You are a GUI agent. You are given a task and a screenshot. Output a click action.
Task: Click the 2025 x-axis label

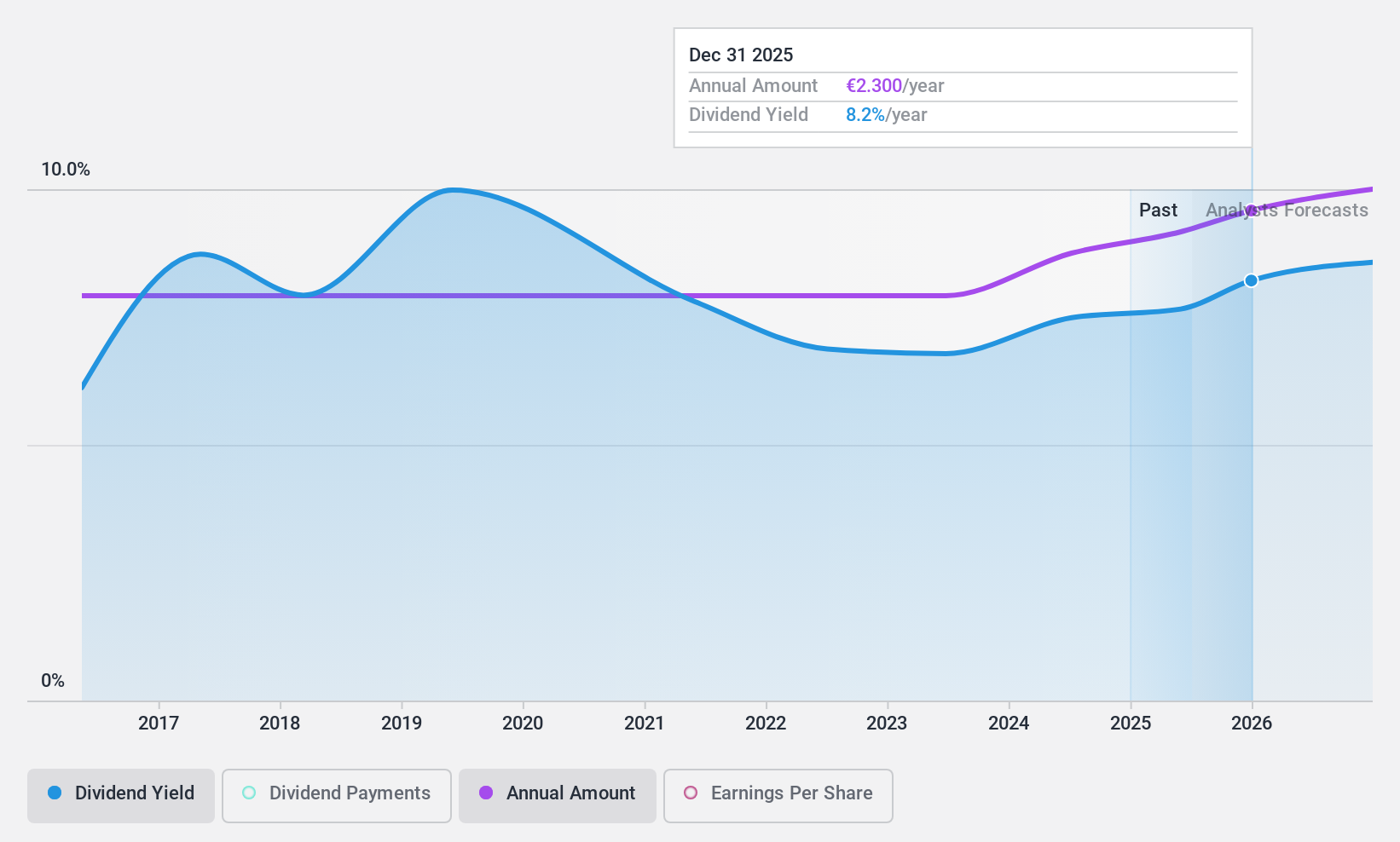click(x=1131, y=724)
